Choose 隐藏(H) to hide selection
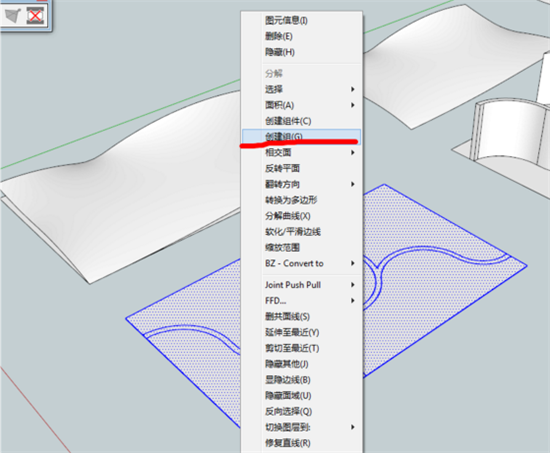Viewport: 550px width, 453px height. click(301, 52)
